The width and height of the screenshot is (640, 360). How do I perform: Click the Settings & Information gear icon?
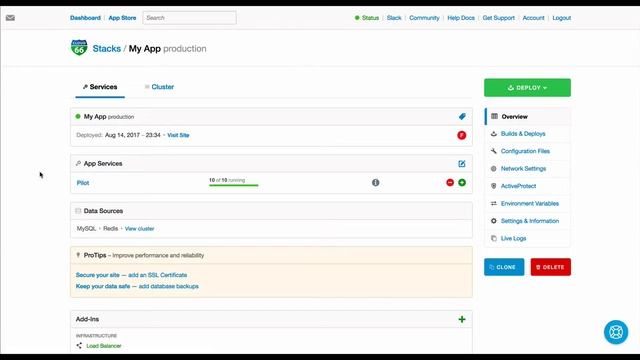coord(493,221)
